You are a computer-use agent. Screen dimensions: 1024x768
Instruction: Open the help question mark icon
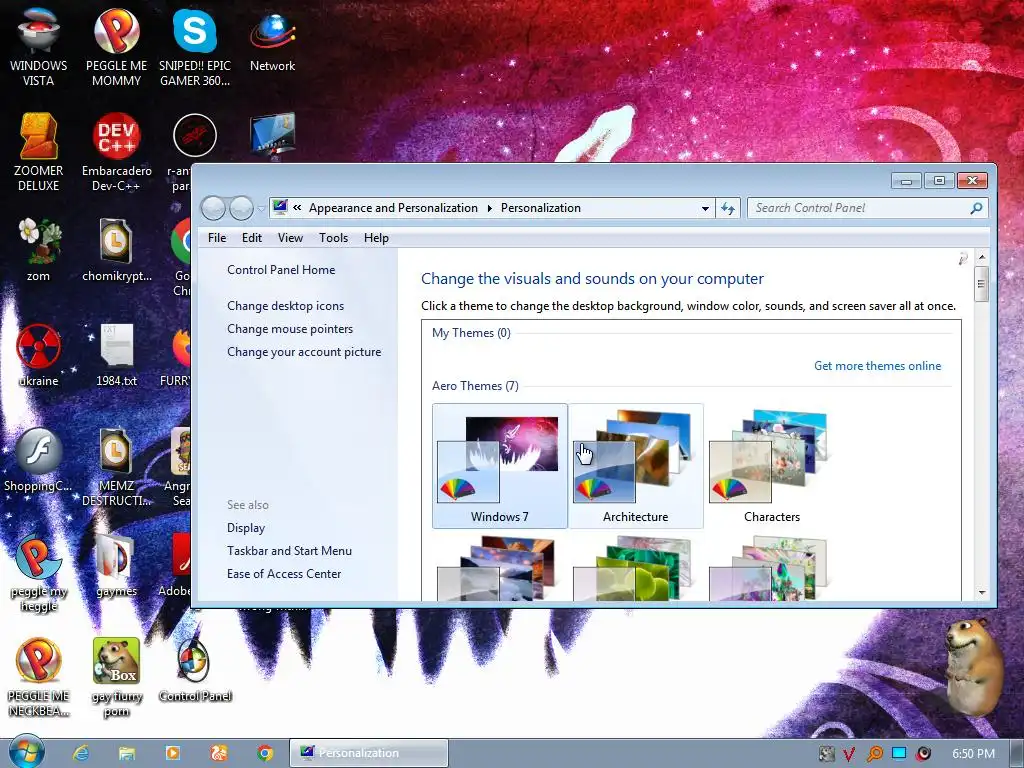tap(963, 259)
